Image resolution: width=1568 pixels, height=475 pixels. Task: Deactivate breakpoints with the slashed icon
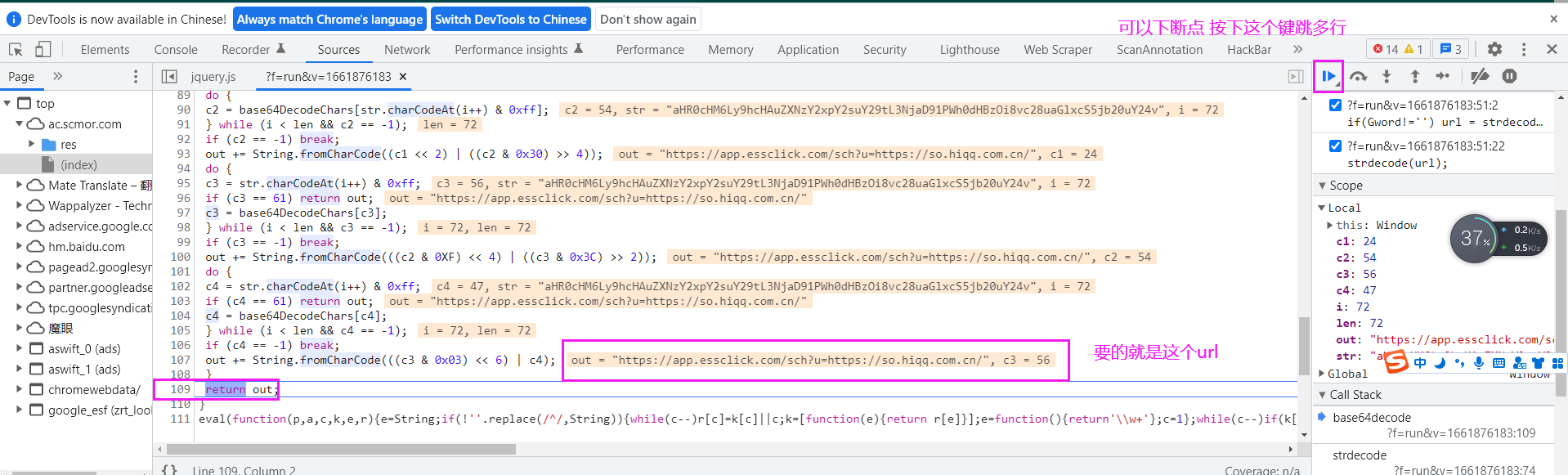pyautogui.click(x=1480, y=76)
